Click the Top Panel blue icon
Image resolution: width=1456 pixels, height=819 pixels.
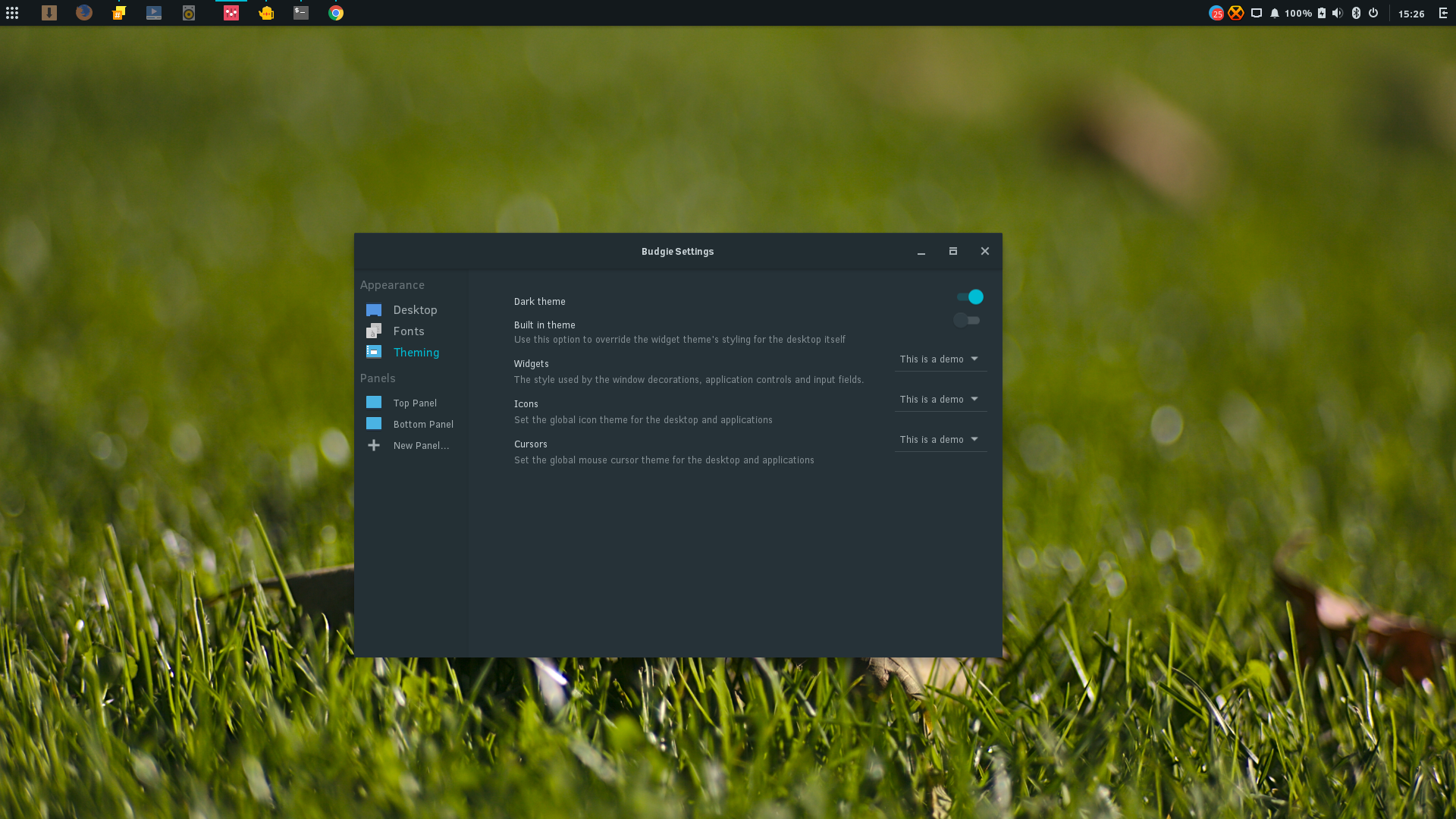374,403
